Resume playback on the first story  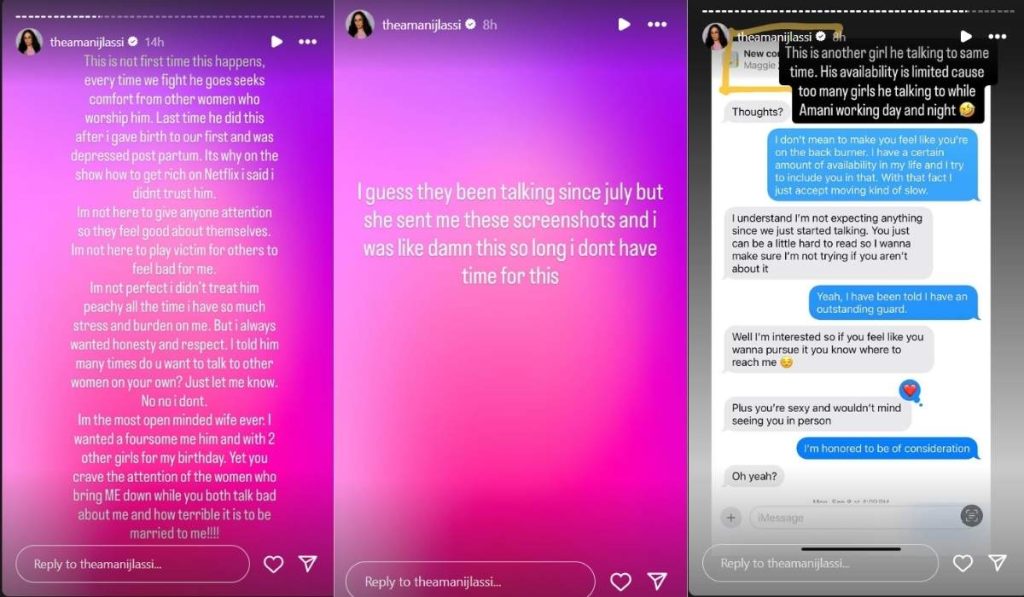277,42
